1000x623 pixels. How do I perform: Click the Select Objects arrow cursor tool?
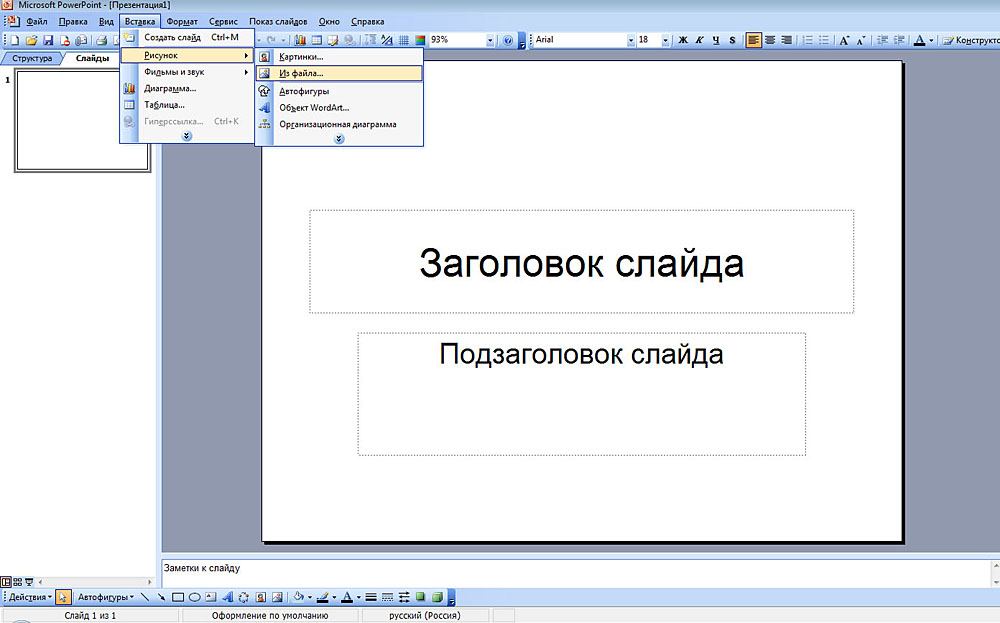tap(63, 597)
